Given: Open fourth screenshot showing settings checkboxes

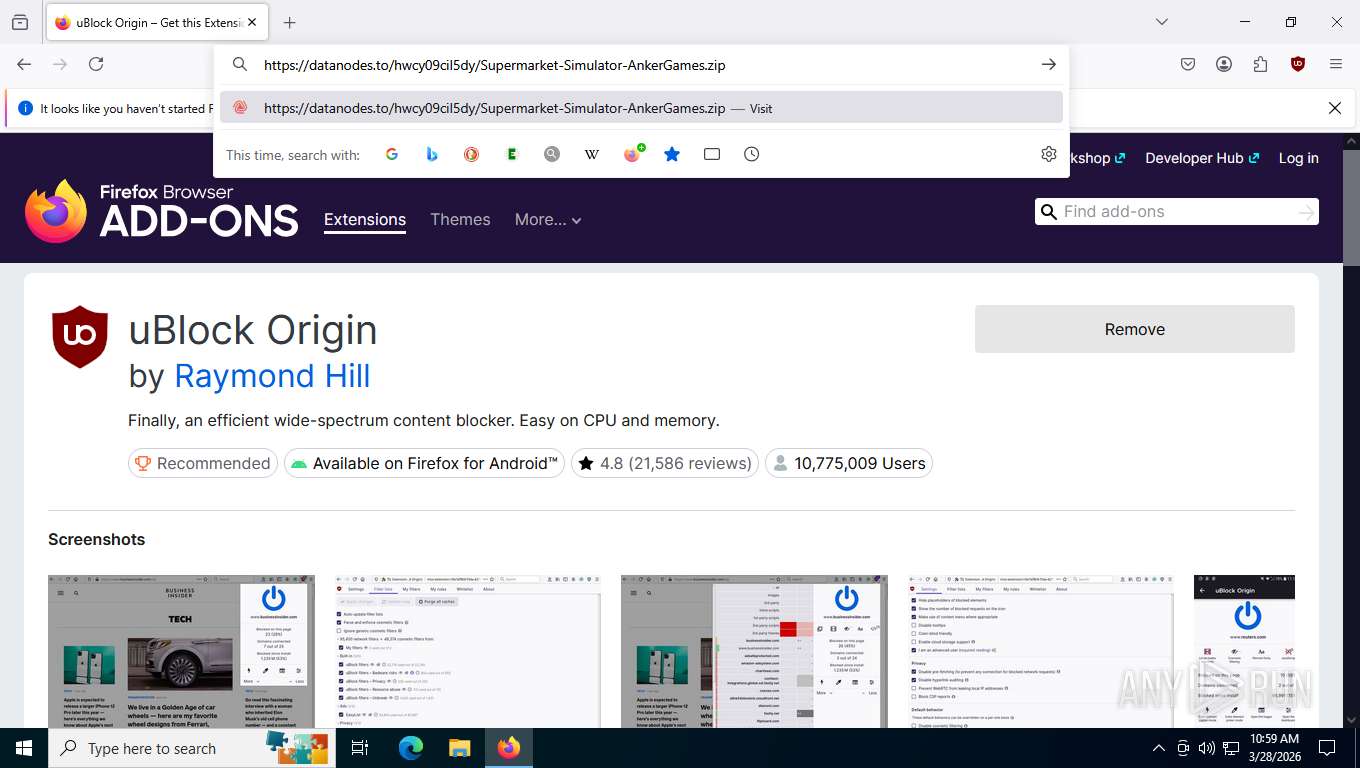Looking at the screenshot, I should (x=1041, y=651).
